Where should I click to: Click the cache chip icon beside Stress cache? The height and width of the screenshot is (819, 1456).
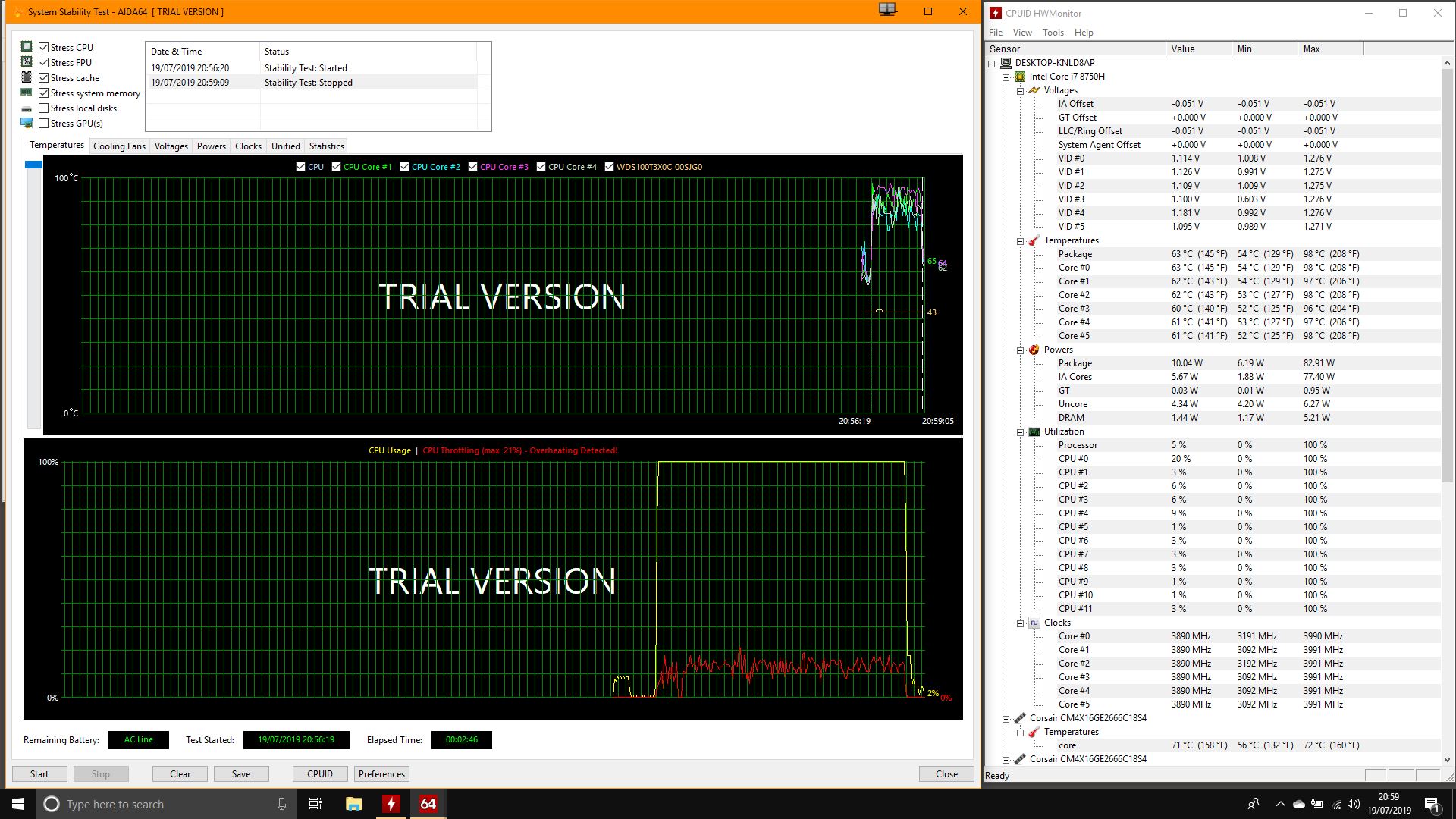click(27, 77)
